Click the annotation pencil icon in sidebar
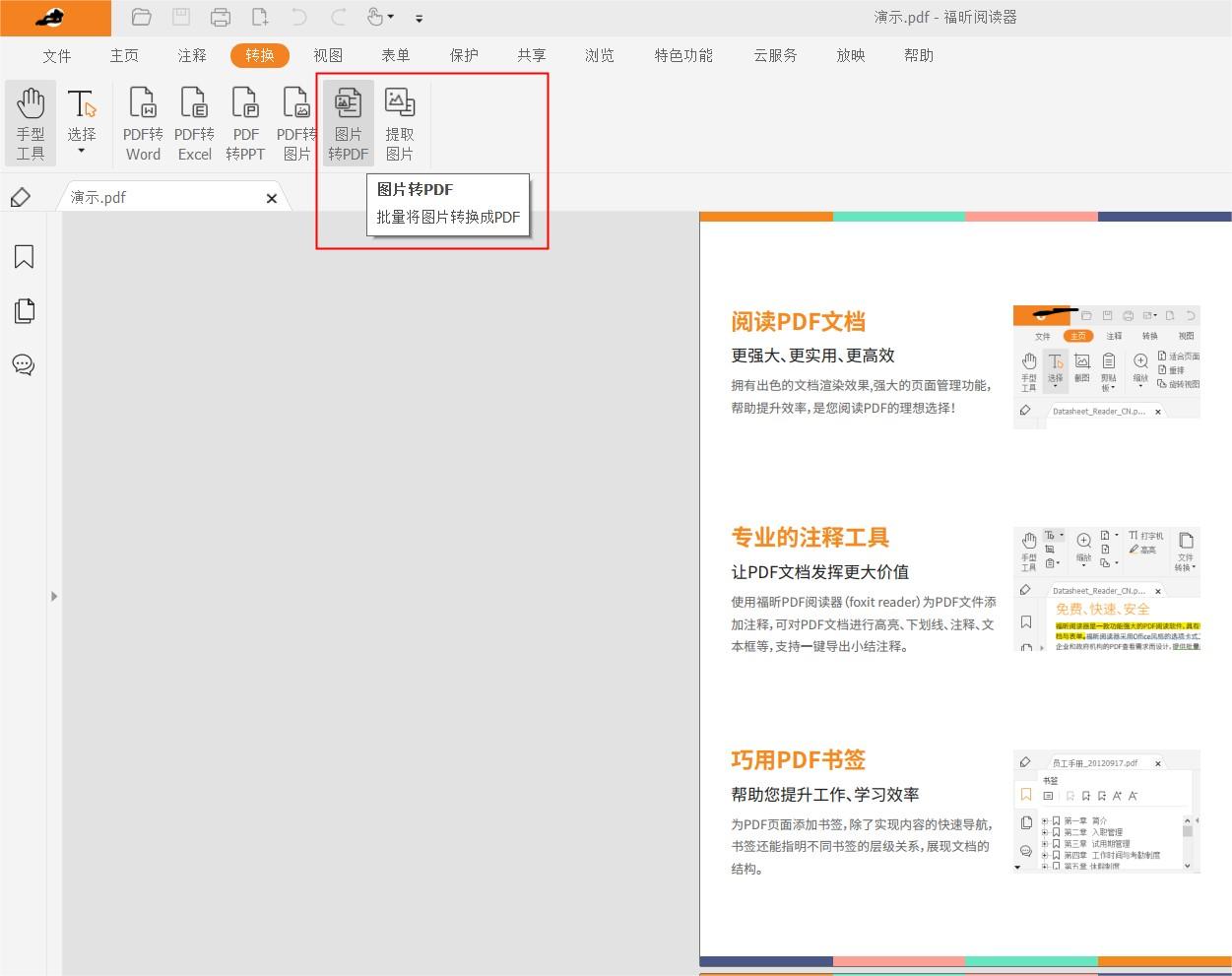Screen dimensions: 1232x976 pos(22,197)
